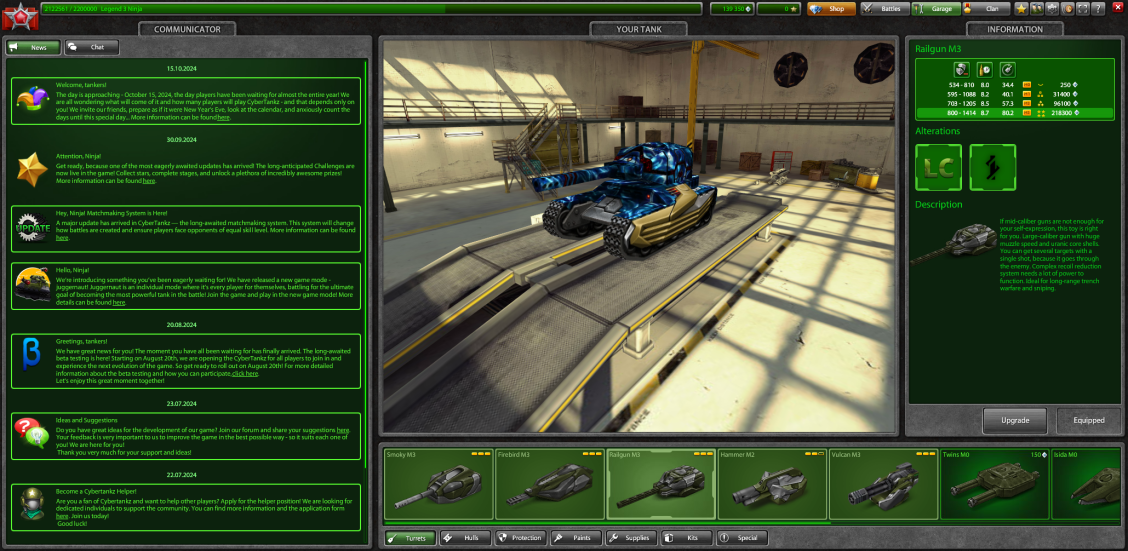This screenshot has height=551, width=1128.
Task: Open the Hulls category tab
Action: [463, 538]
